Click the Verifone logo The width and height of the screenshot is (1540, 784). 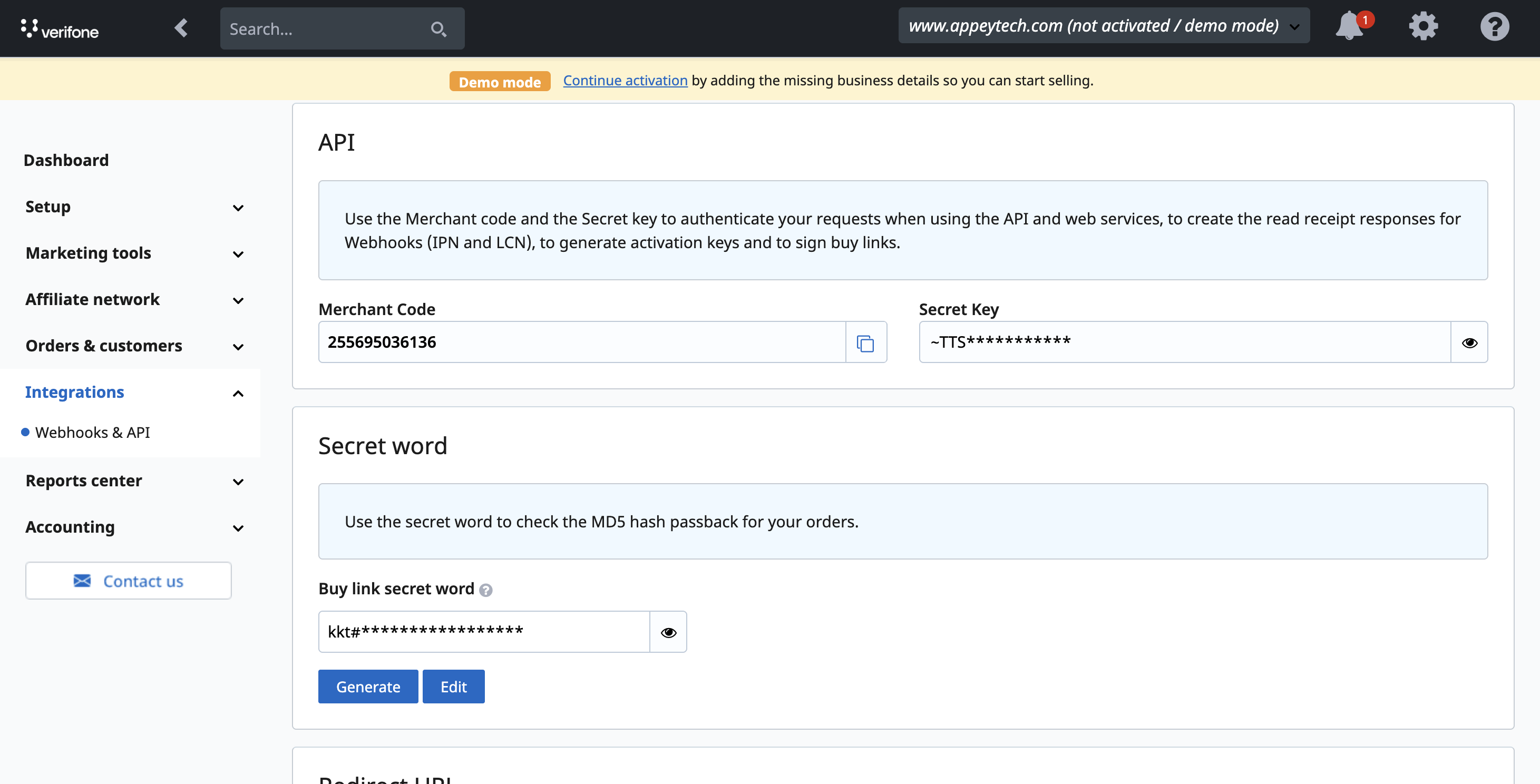[x=60, y=28]
